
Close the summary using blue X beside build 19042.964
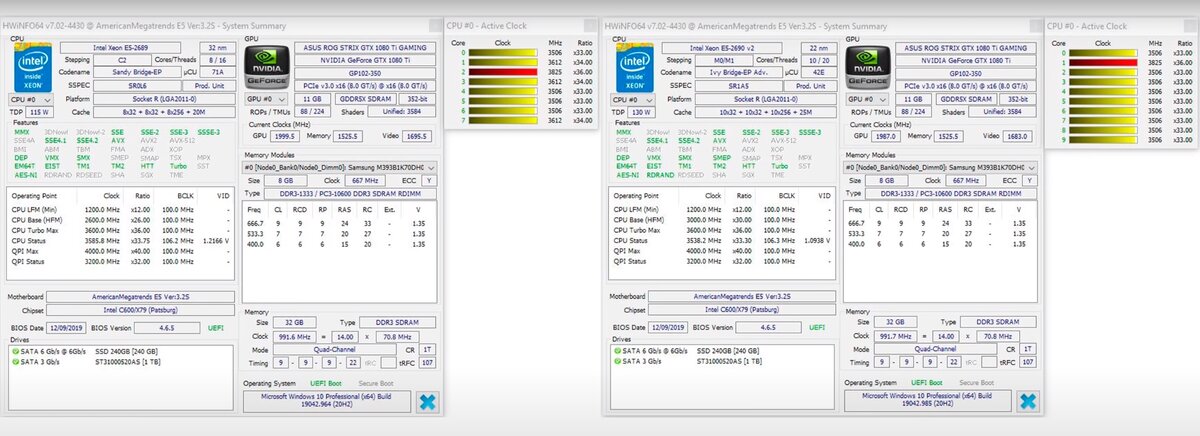[427, 402]
